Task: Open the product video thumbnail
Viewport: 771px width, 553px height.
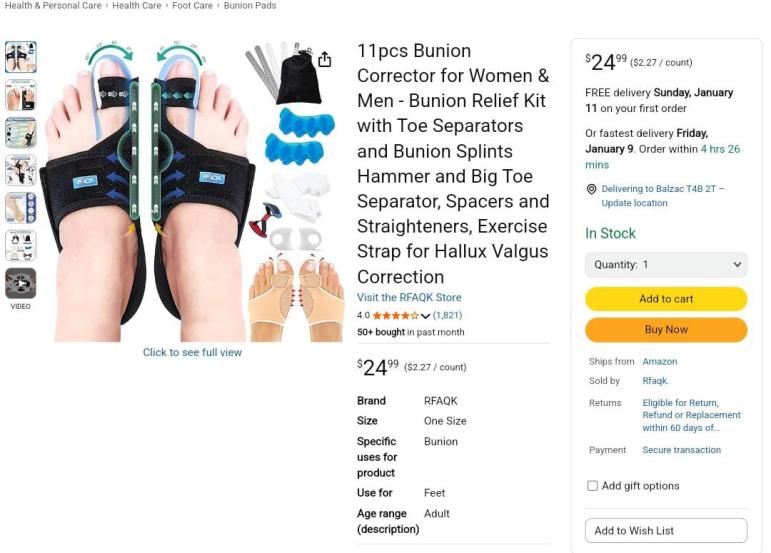Action: (x=21, y=284)
